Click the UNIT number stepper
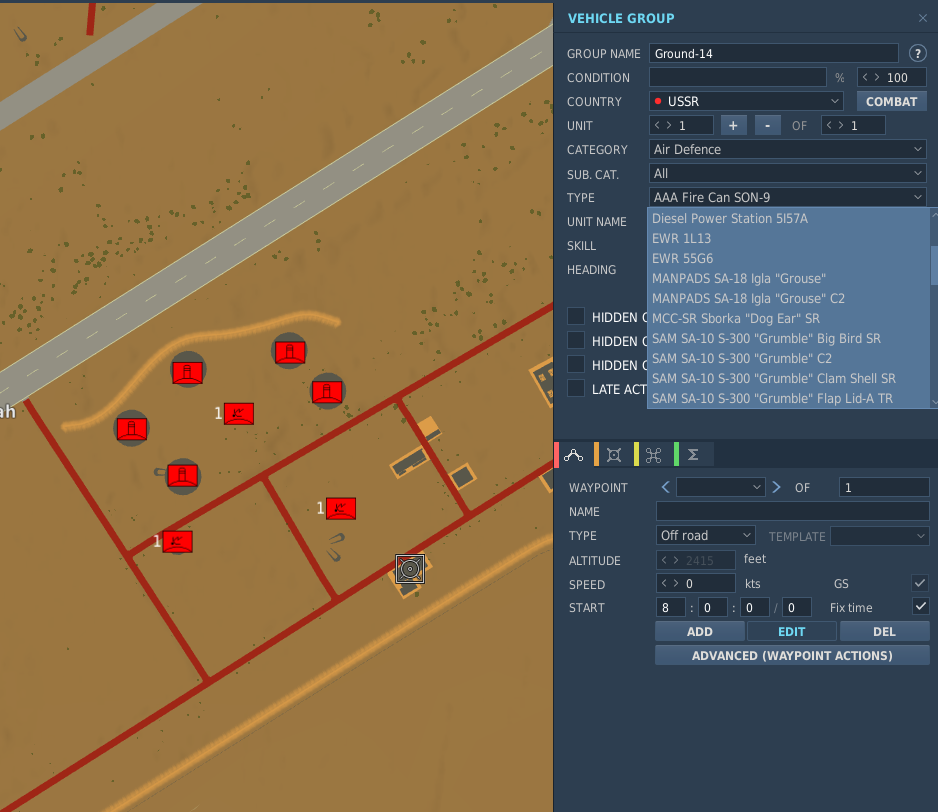Screen dimensions: 938x812 click(x=681, y=126)
